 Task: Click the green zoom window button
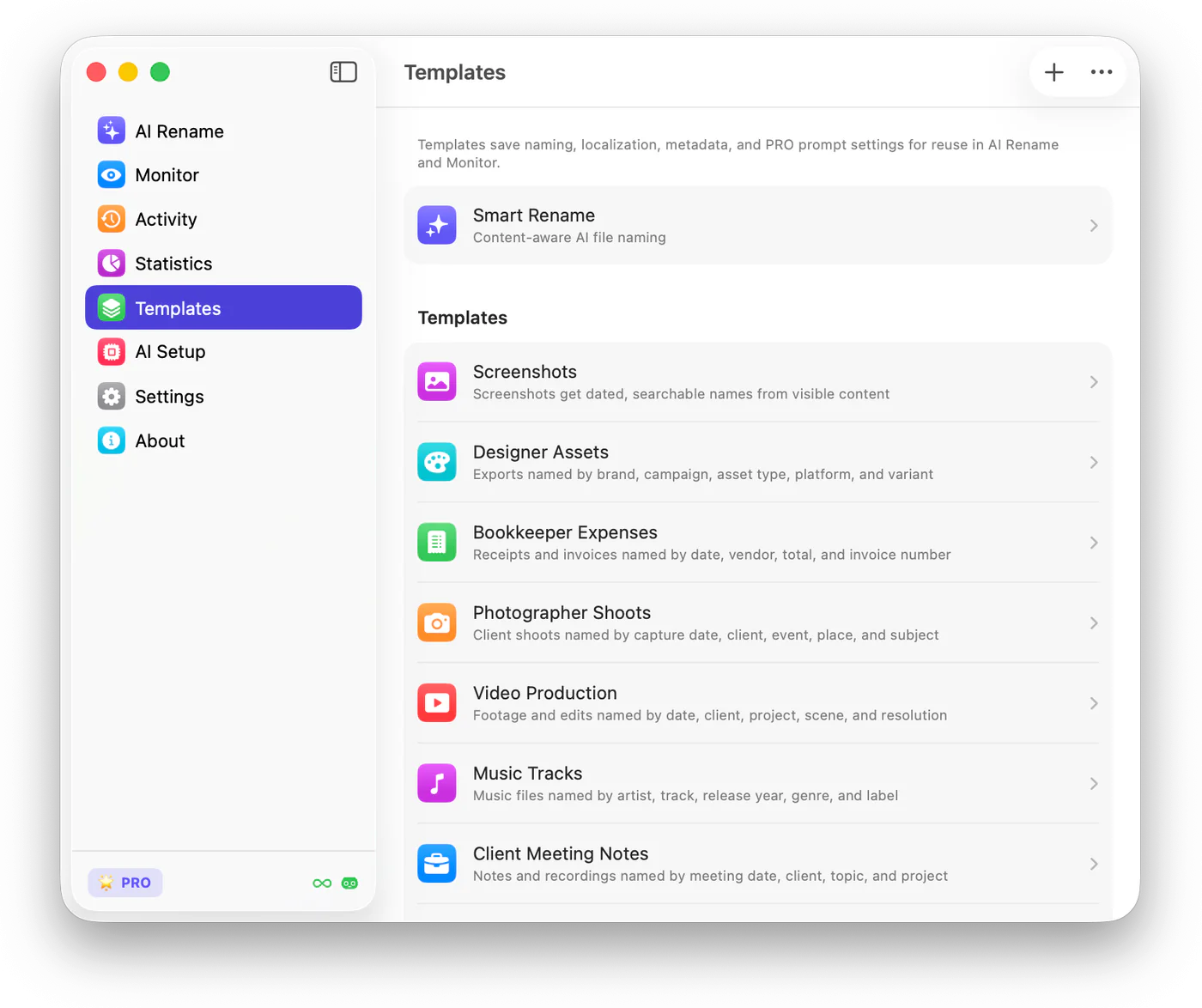point(160,72)
